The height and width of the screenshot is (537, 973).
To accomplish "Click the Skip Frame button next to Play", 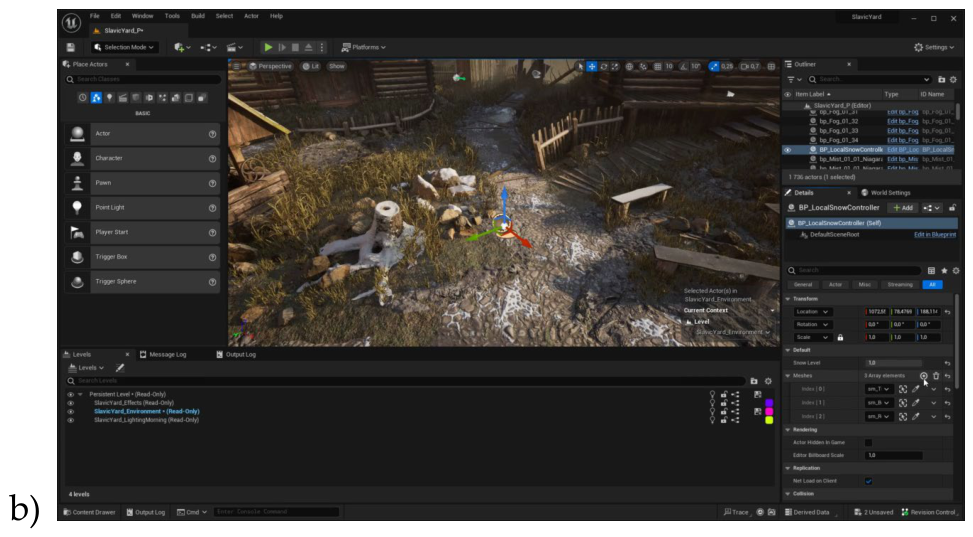I will point(282,47).
